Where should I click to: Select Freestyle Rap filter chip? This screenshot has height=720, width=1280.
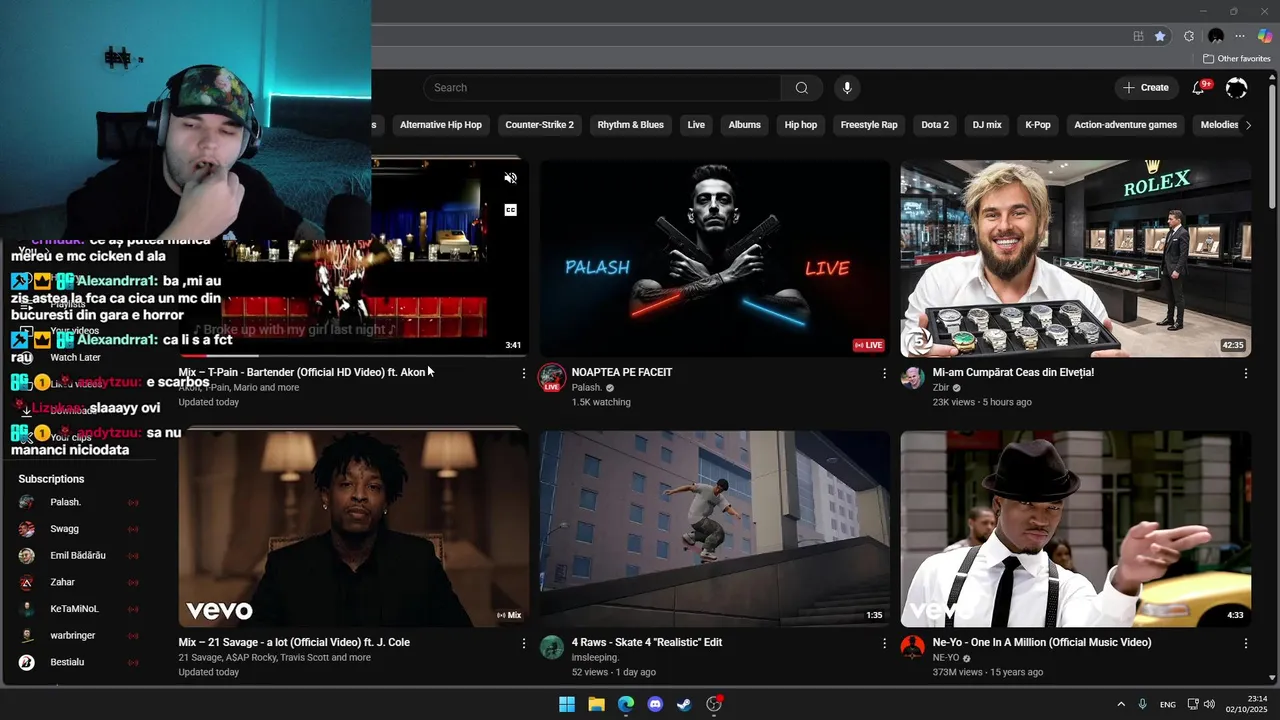(869, 125)
